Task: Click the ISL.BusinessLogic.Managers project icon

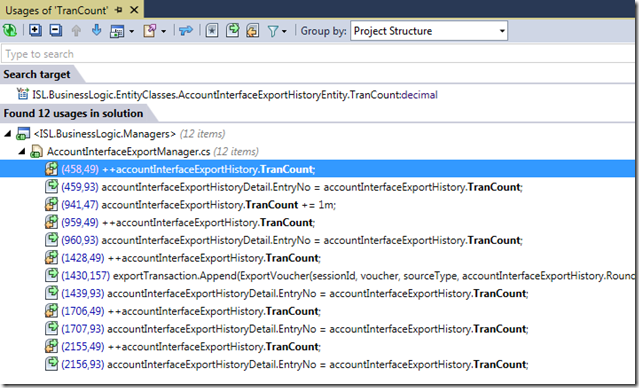Action: tap(23, 133)
